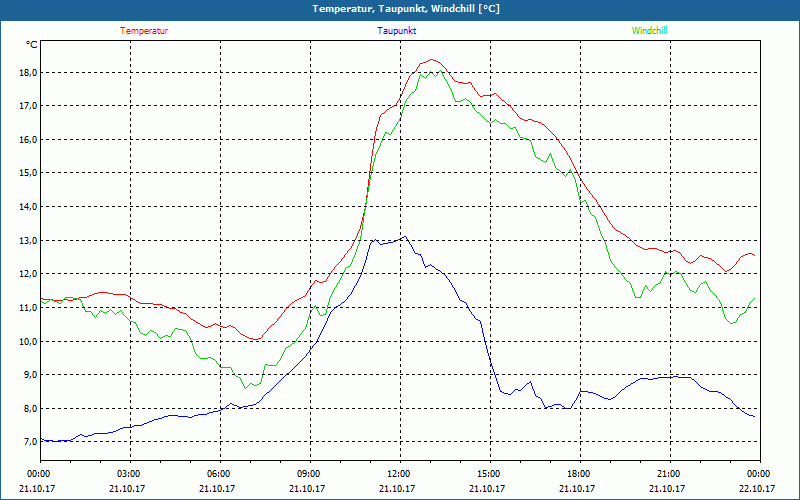The image size is (800, 500).
Task: Click the 11,0 y-axis value
Action: [x=28, y=307]
